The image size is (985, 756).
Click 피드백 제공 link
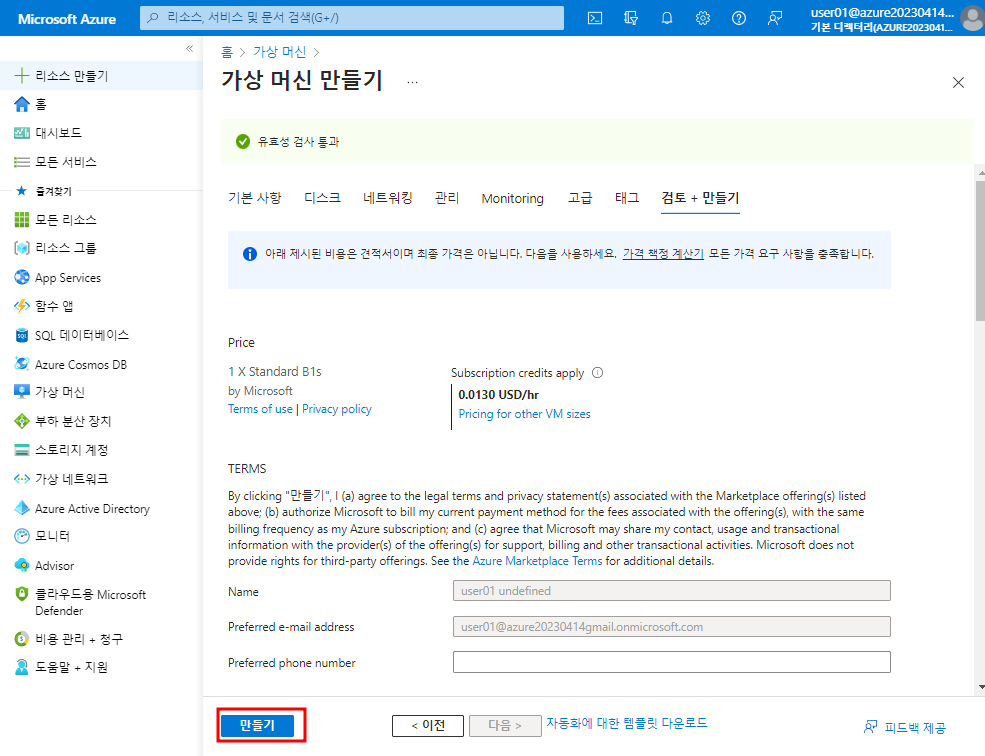point(905,727)
